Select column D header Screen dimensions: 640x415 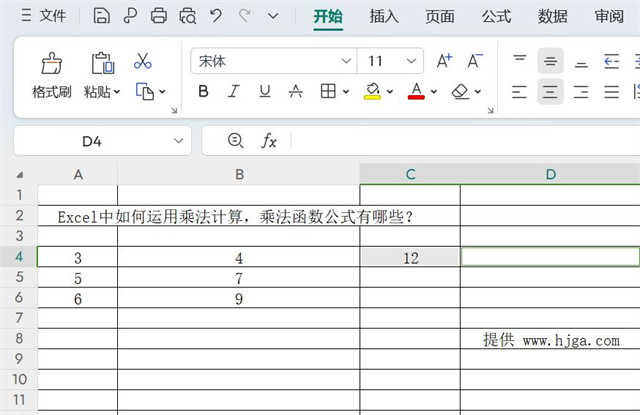point(551,175)
